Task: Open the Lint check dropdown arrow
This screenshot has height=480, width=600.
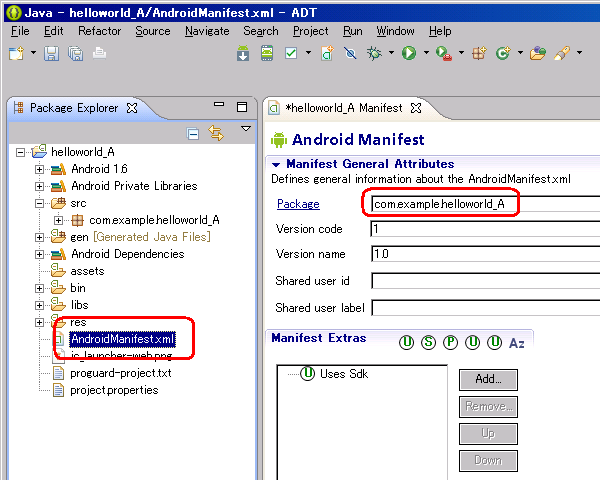Action: click(308, 52)
